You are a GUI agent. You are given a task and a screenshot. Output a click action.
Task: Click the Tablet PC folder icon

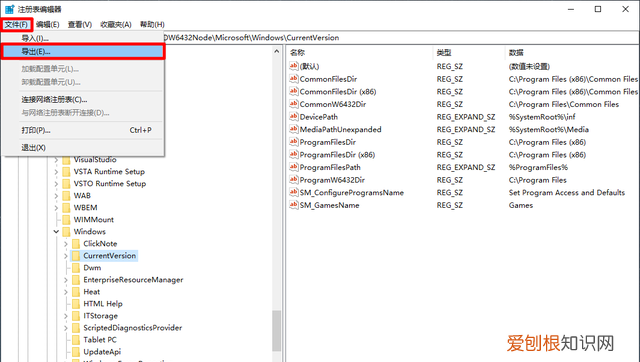[76, 340]
